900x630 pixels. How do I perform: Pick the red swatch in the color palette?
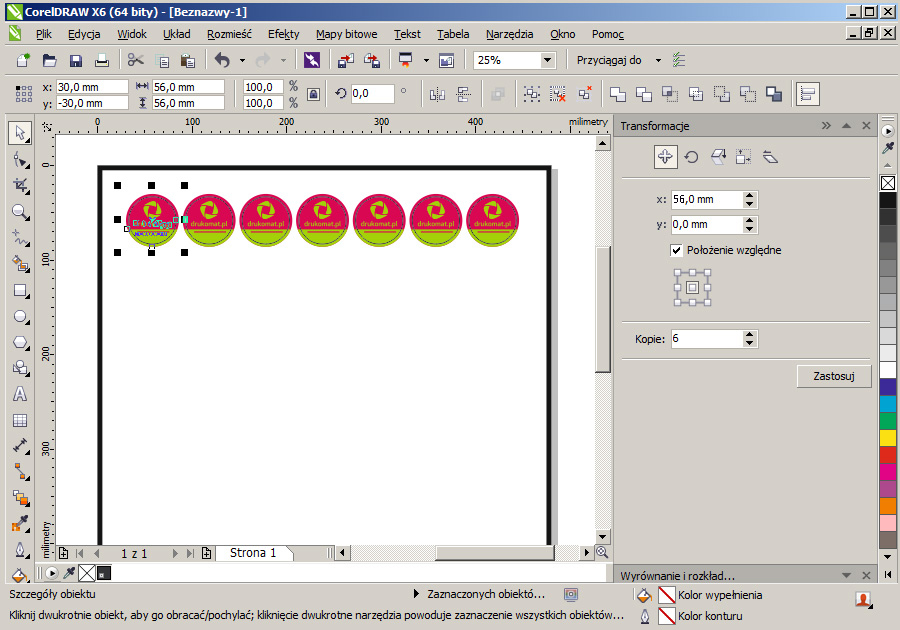pos(887,454)
